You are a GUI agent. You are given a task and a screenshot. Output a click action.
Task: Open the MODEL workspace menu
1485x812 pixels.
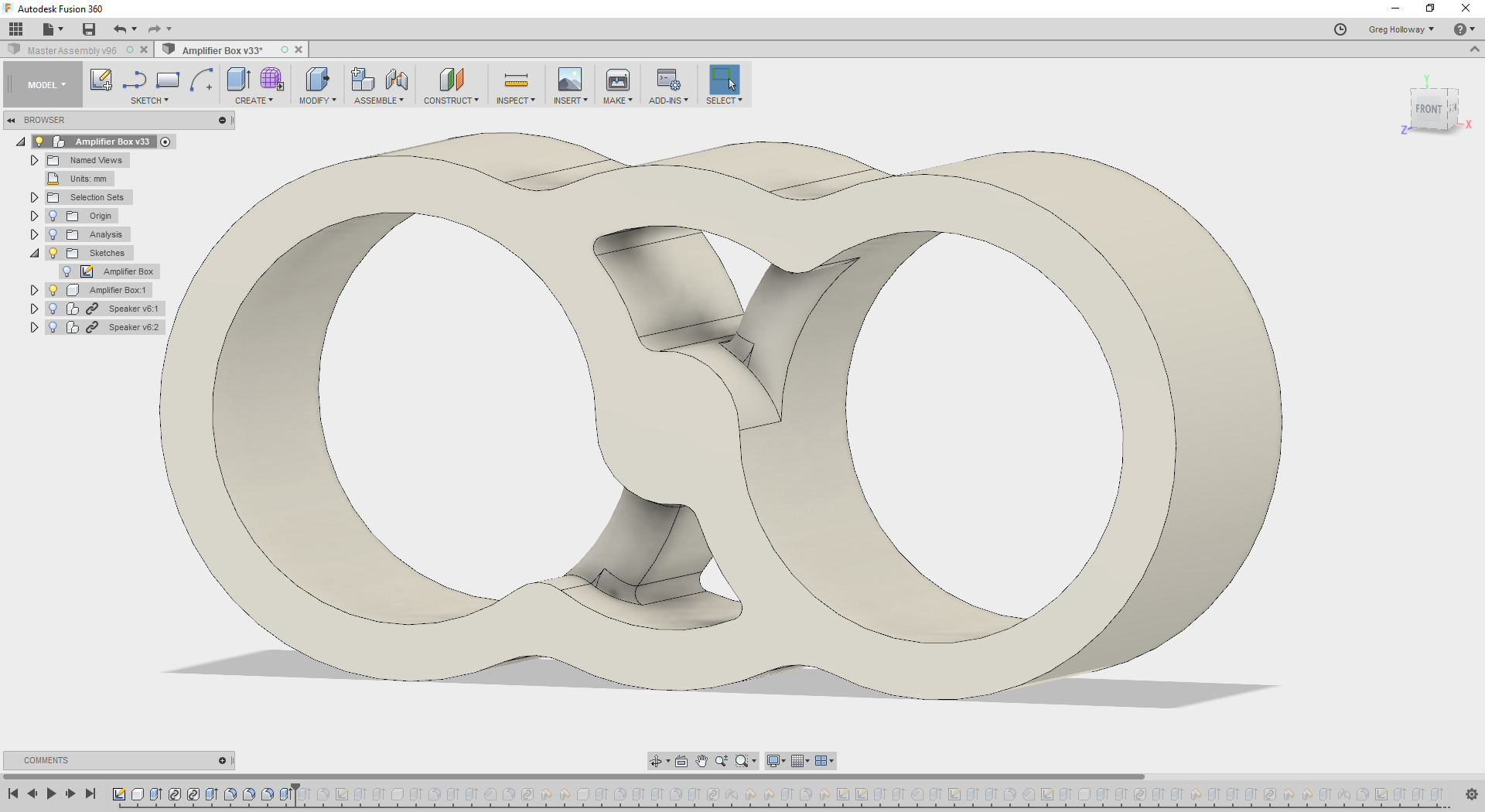point(43,84)
